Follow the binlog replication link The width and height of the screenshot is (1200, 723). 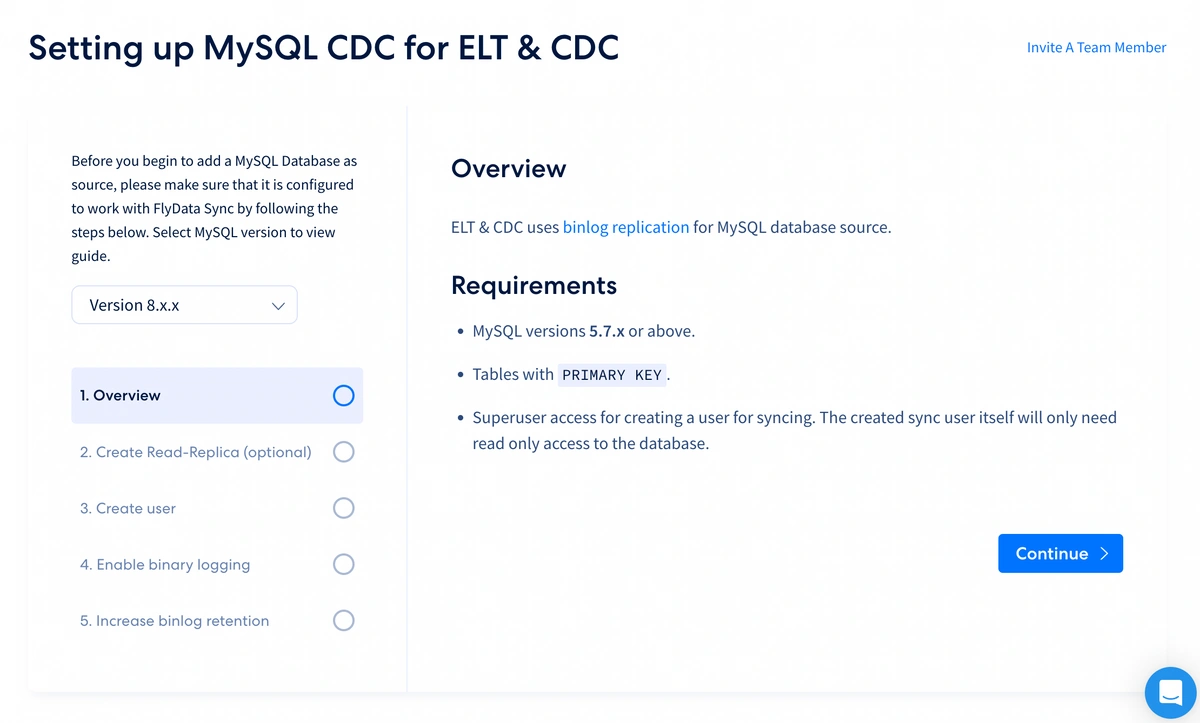pos(626,227)
